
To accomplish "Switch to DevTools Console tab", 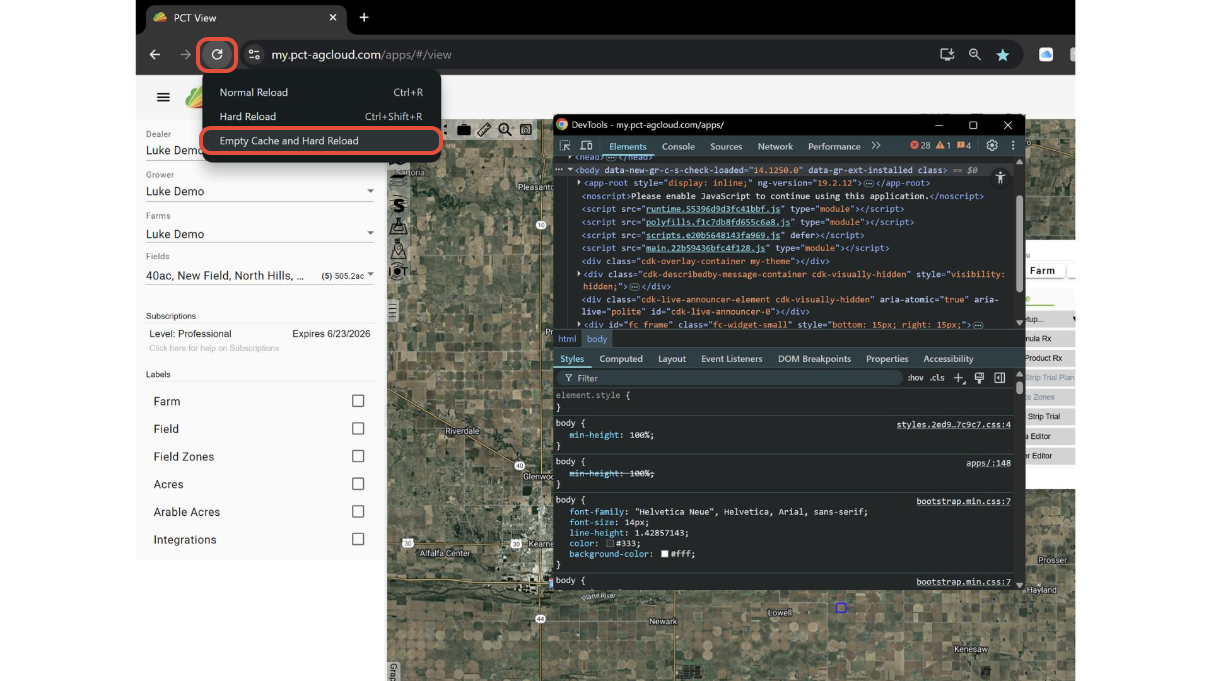I will pyautogui.click(x=678, y=146).
